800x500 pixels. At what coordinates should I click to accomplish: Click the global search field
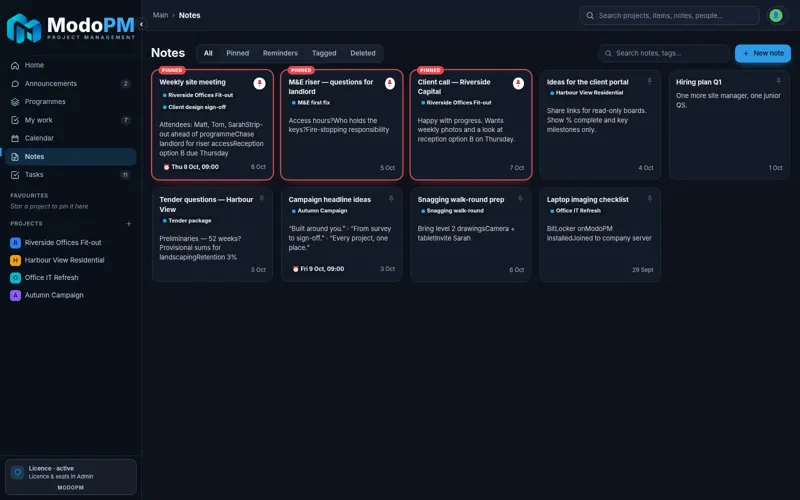click(x=669, y=16)
